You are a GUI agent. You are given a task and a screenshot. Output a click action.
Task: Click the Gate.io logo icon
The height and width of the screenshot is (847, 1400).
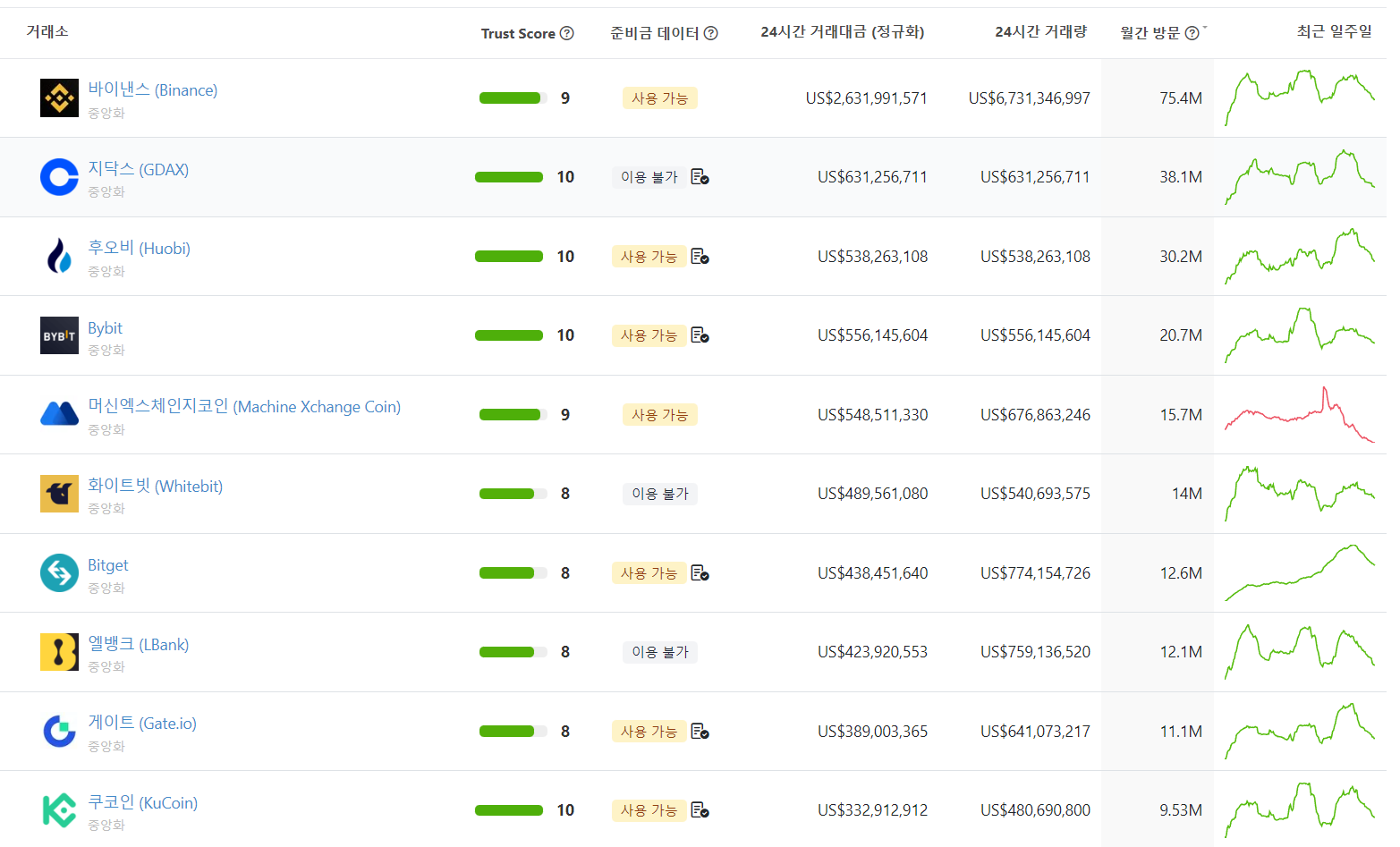pyautogui.click(x=59, y=732)
